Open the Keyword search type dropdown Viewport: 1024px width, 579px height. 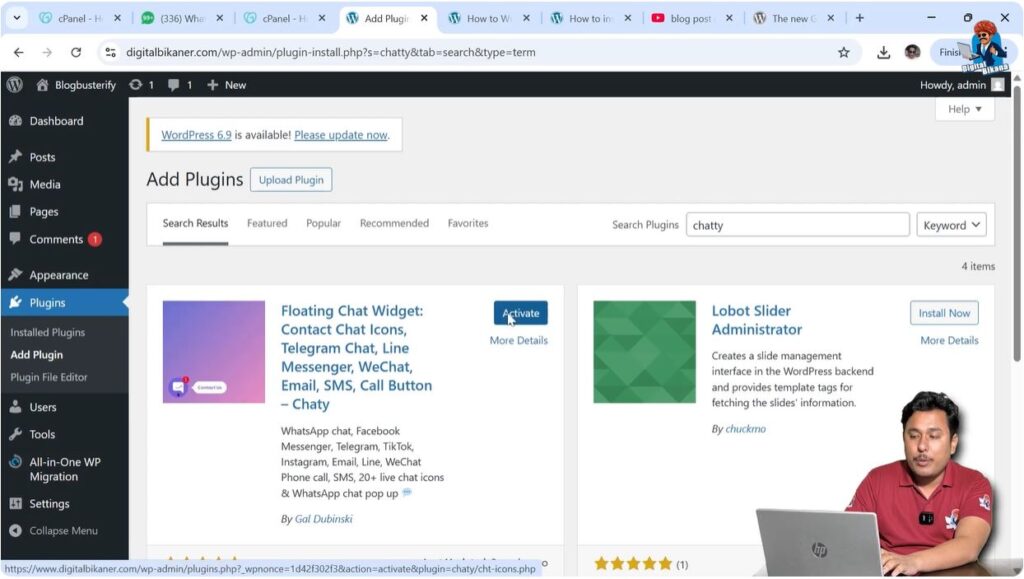coord(952,225)
